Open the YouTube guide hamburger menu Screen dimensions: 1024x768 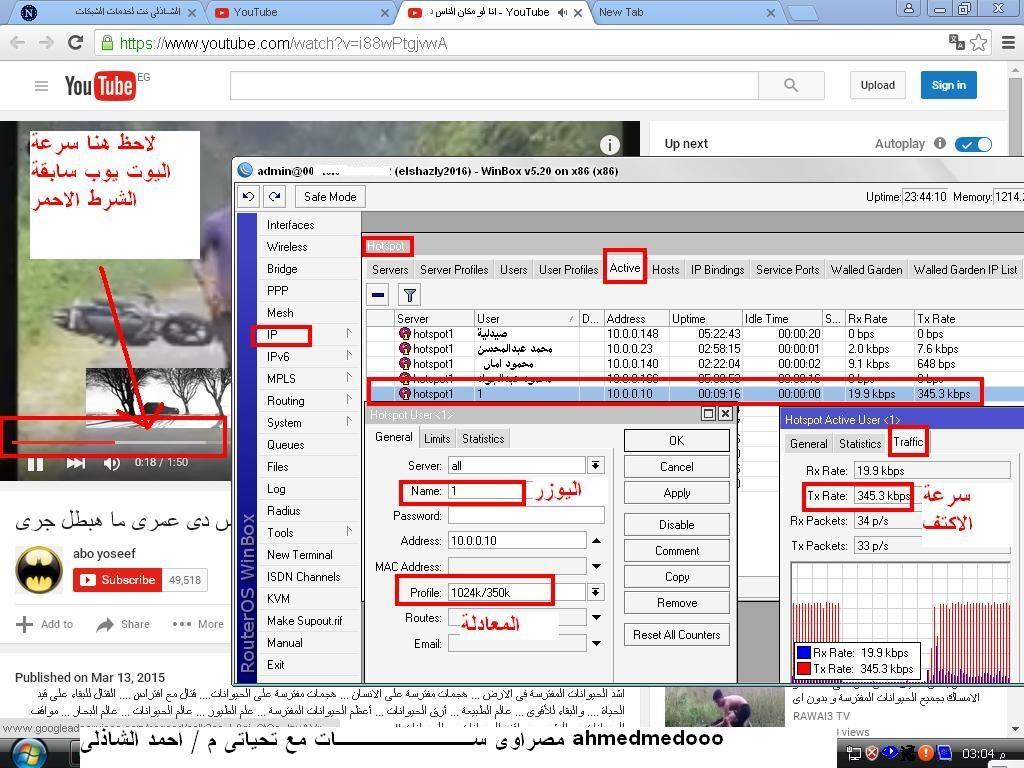click(x=41, y=86)
